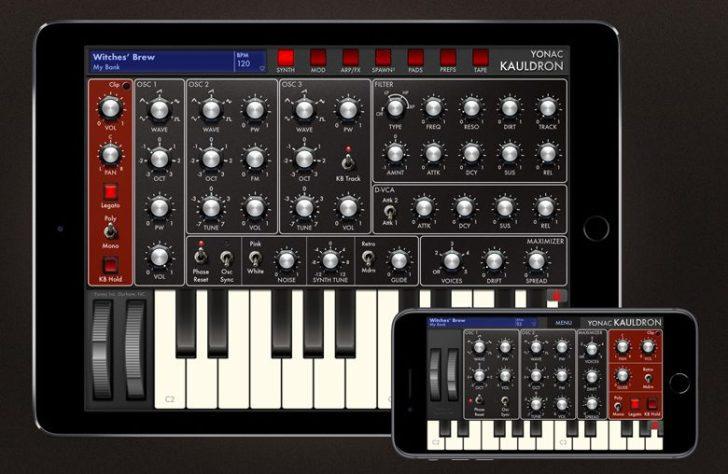Viewport: 728px width, 474px height.
Task: Click the D-VCA REL knob
Action: click(x=545, y=208)
